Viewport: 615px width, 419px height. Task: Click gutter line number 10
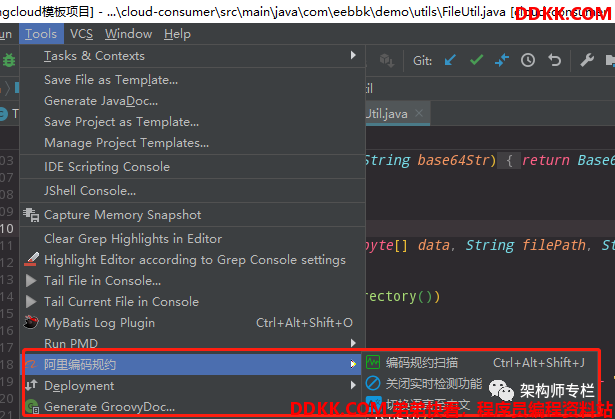pyautogui.click(x=7, y=228)
